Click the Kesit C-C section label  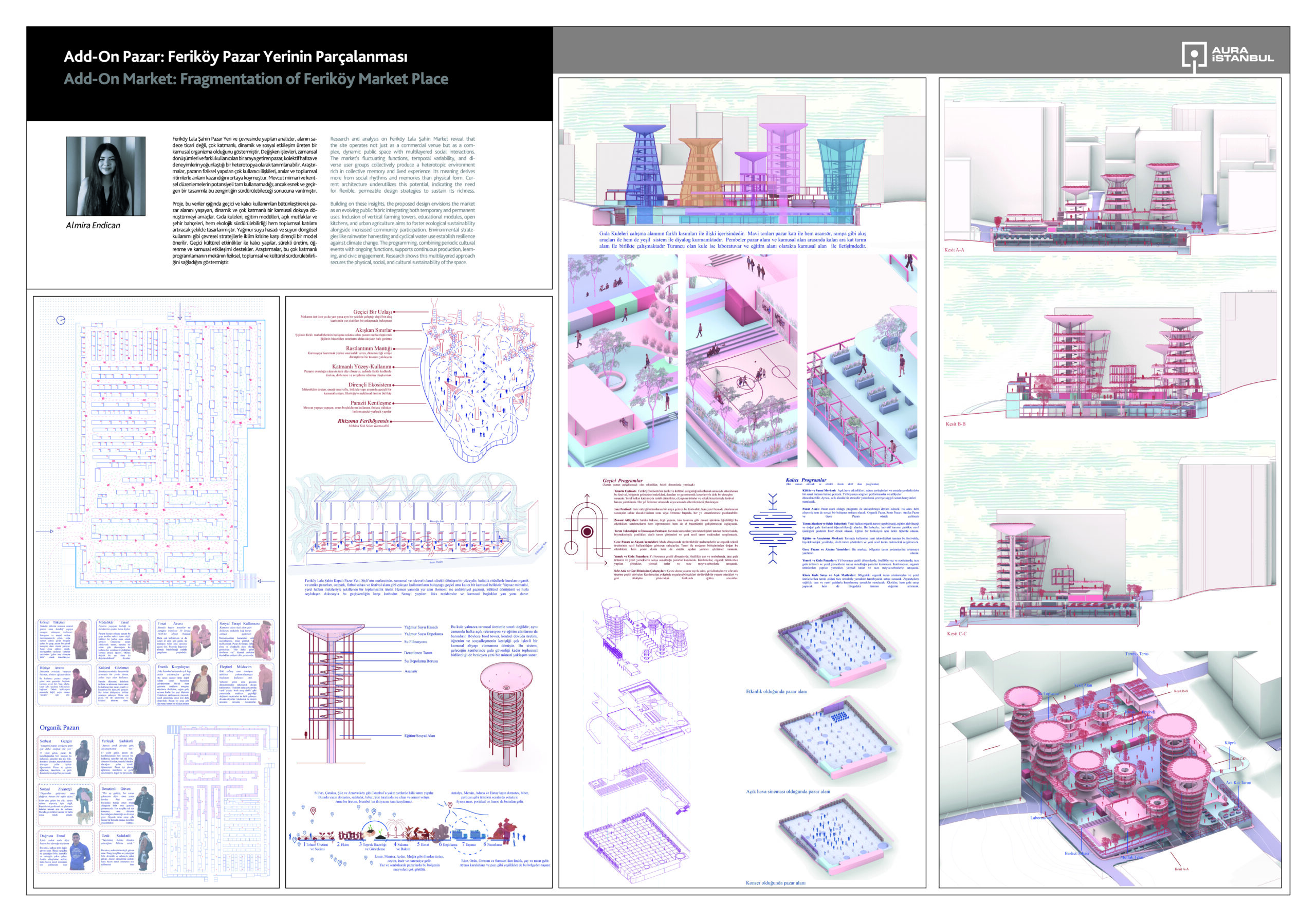[x=956, y=633]
